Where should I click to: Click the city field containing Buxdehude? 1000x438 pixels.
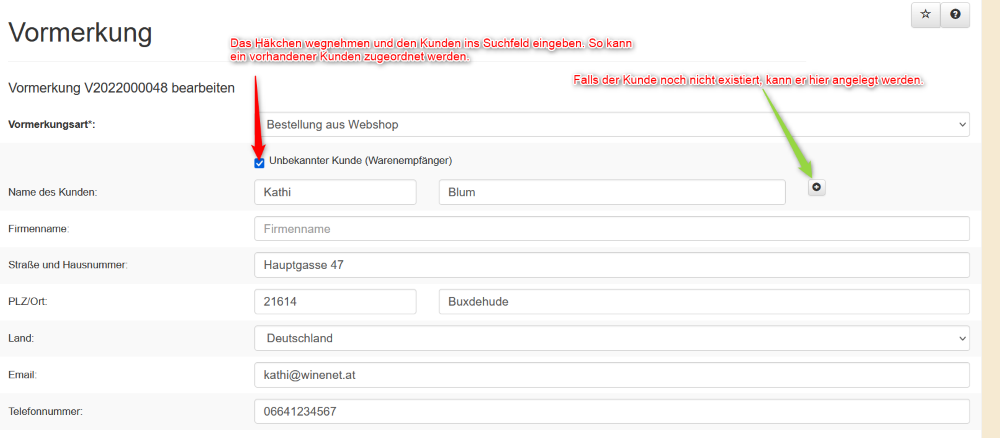(x=704, y=301)
